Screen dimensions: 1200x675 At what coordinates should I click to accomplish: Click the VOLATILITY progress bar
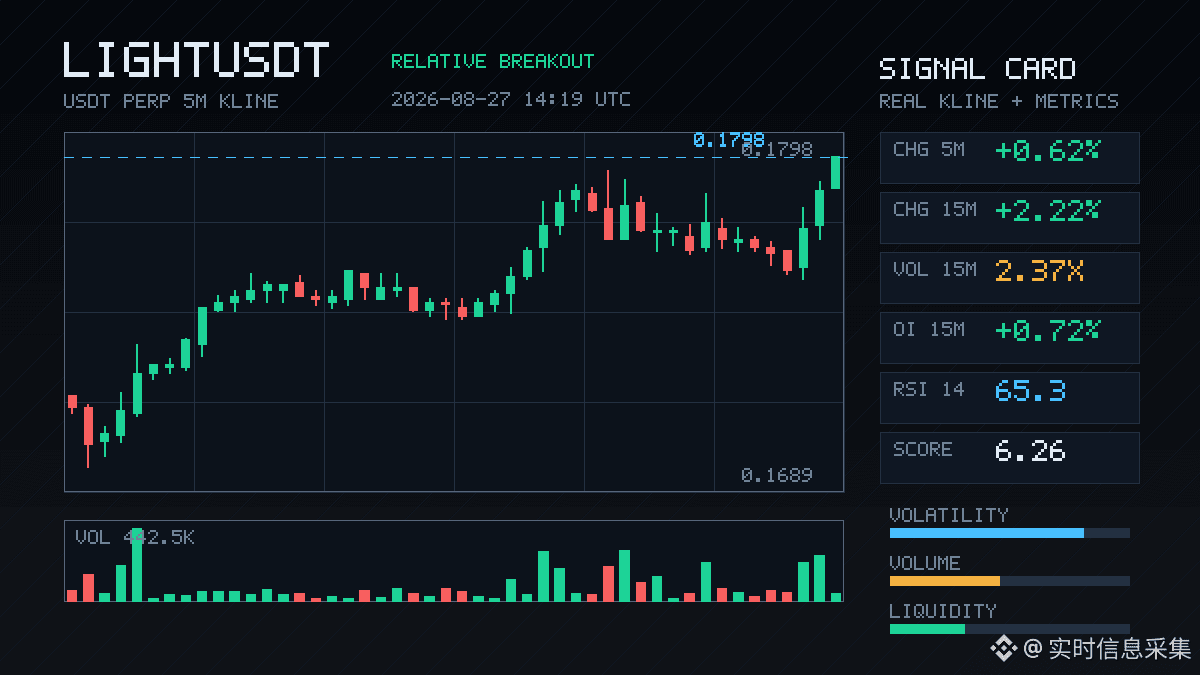point(1009,533)
